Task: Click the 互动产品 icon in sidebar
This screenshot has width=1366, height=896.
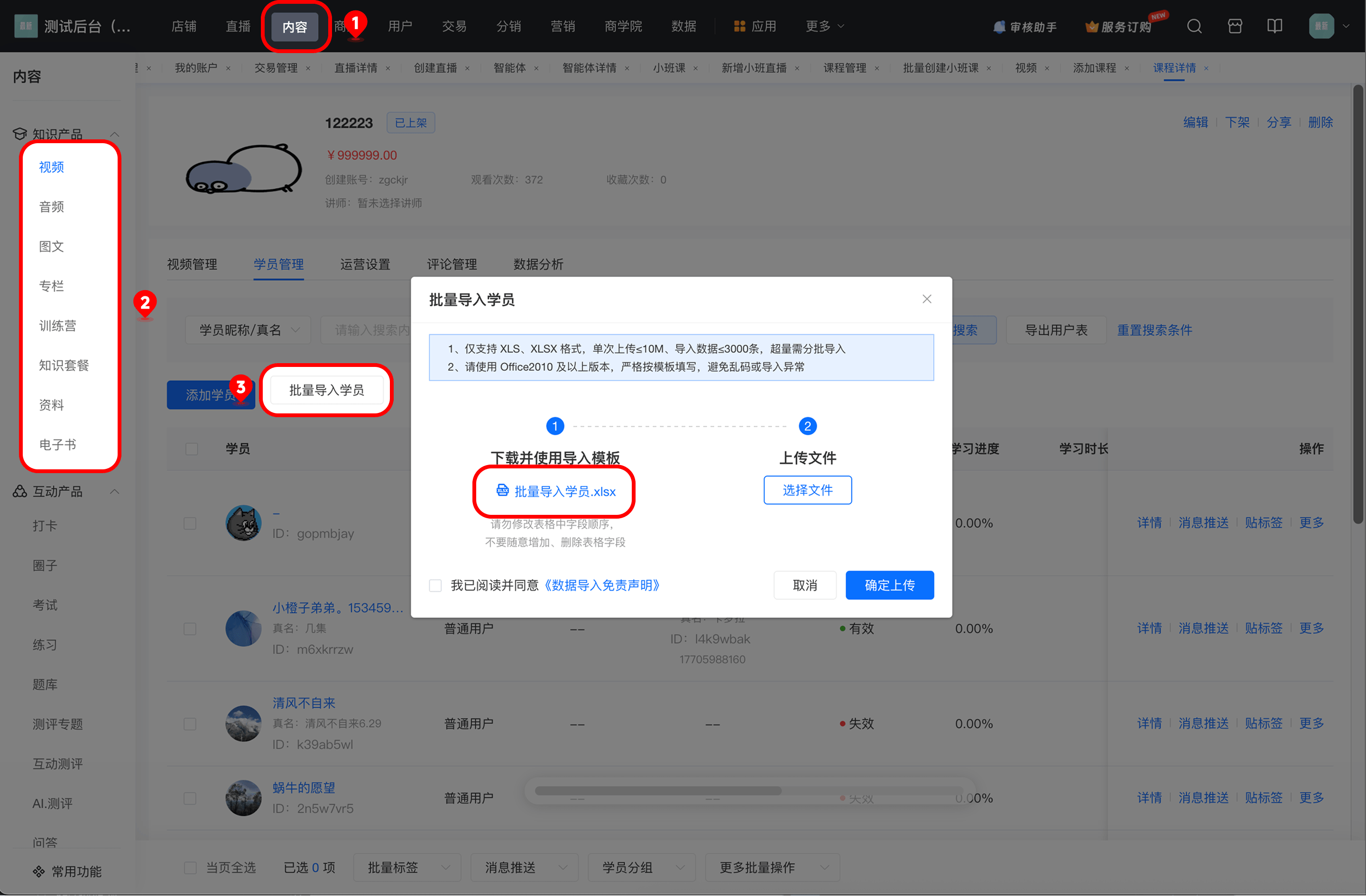Action: [x=20, y=492]
